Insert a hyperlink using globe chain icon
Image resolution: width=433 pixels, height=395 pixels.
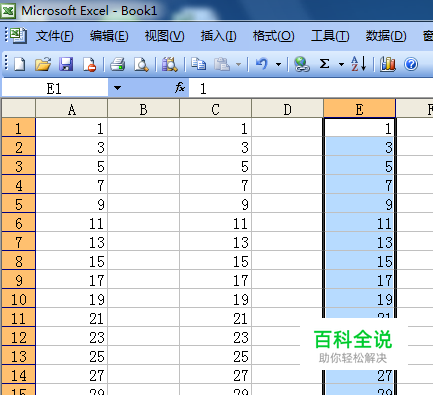pyautogui.click(x=302, y=64)
